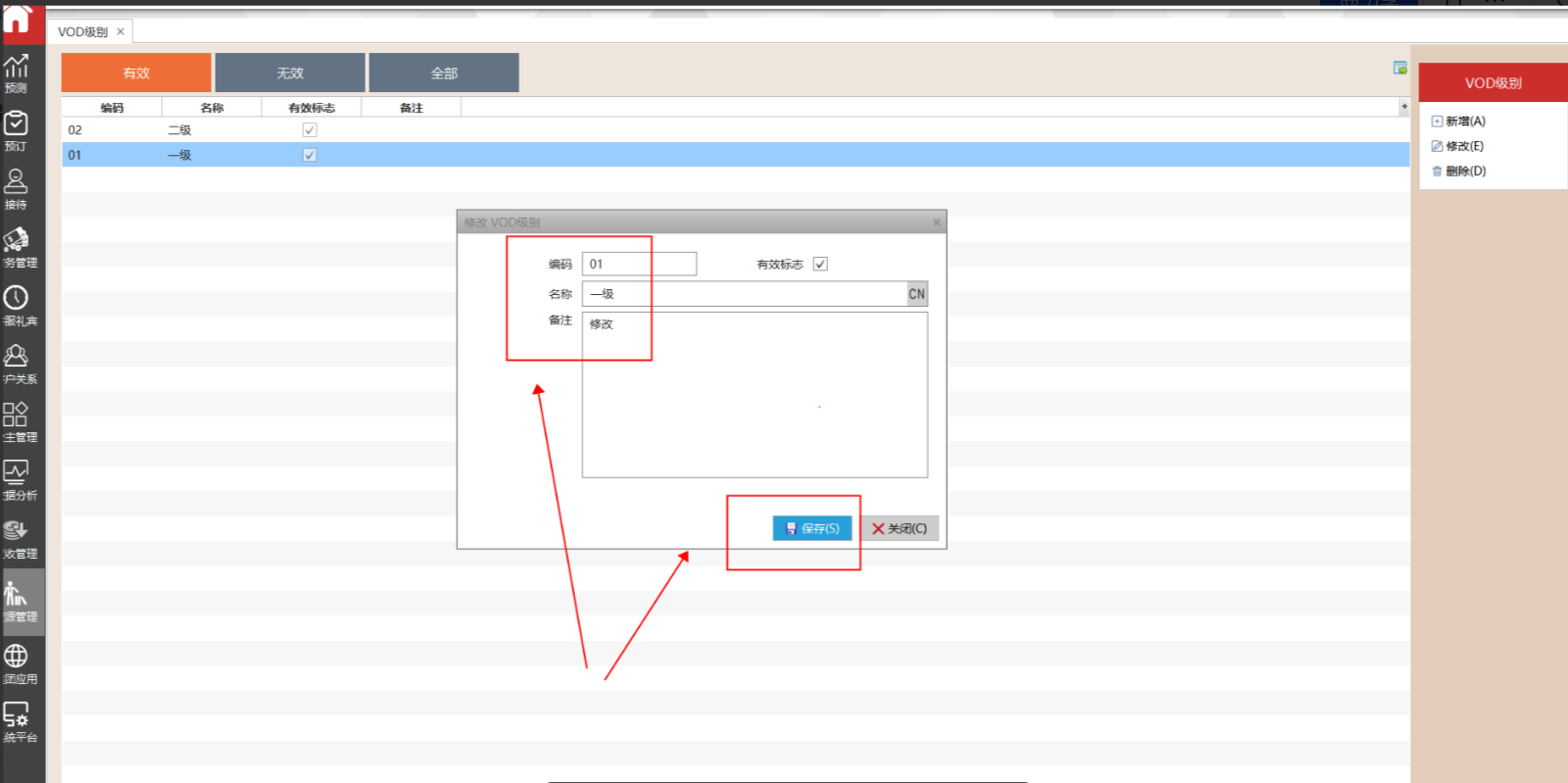This screenshot has width=1568, height=783.
Task: Open the globe-shaped group application icon
Action: (x=17, y=662)
